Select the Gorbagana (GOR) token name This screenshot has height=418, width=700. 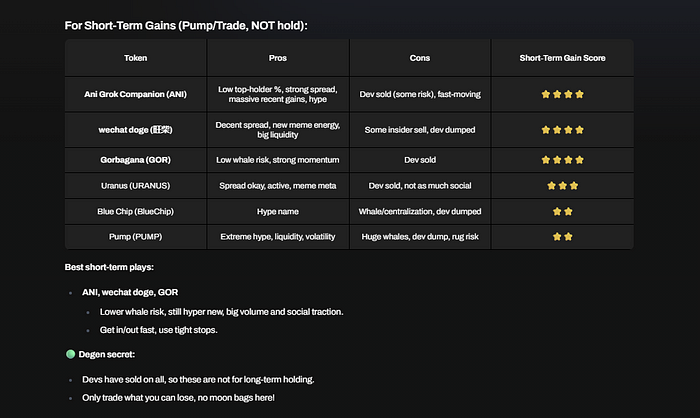pos(136,160)
